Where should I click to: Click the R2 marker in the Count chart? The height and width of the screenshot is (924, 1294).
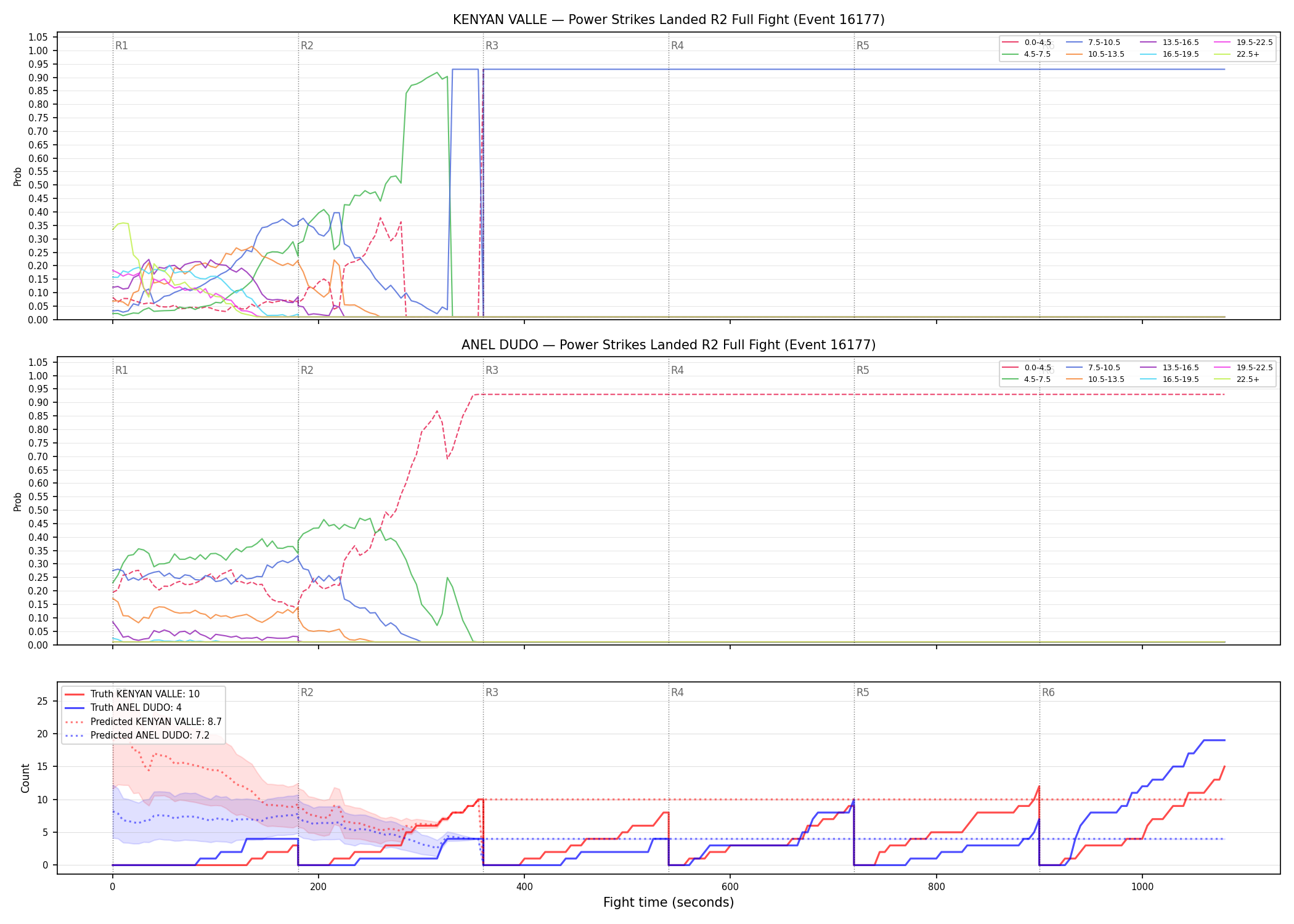click(307, 692)
